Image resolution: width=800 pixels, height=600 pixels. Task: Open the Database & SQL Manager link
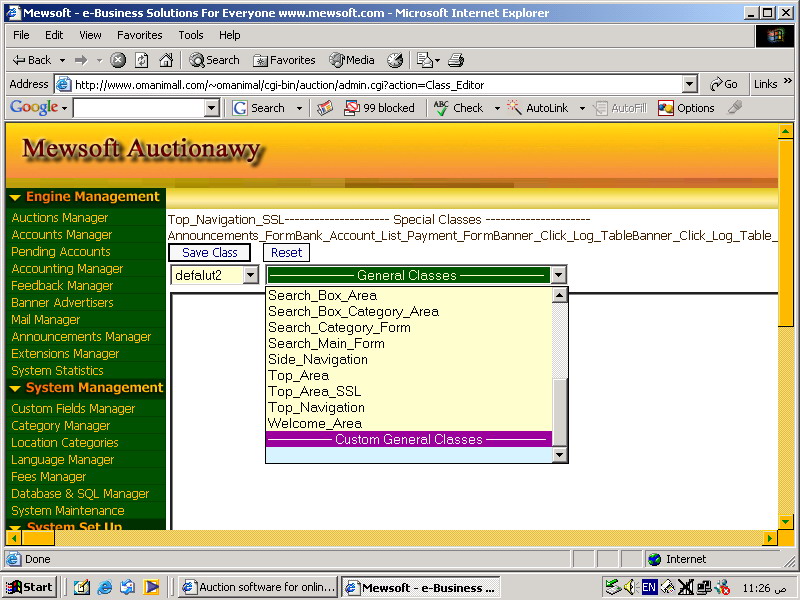pyautogui.click(x=80, y=494)
